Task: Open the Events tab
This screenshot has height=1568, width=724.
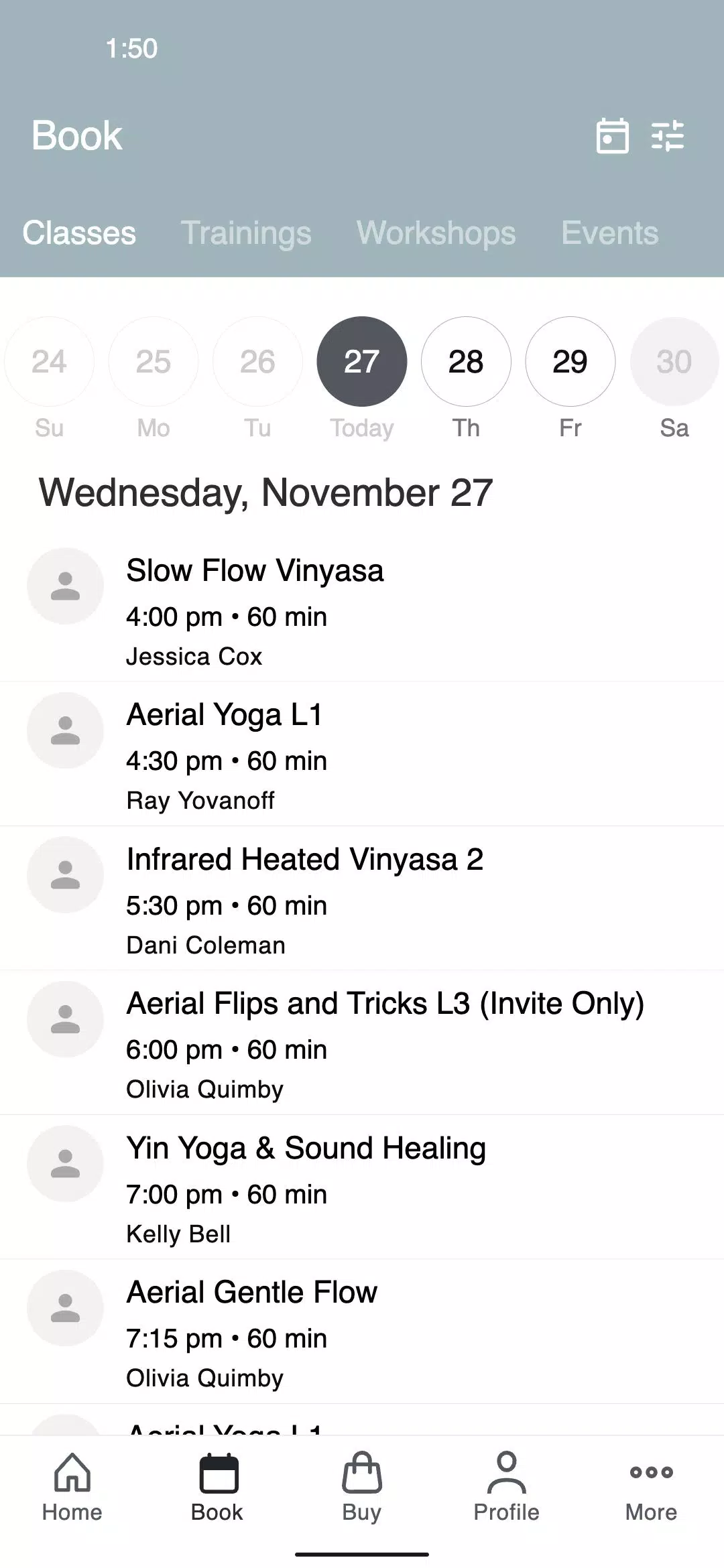Action: 609,233
